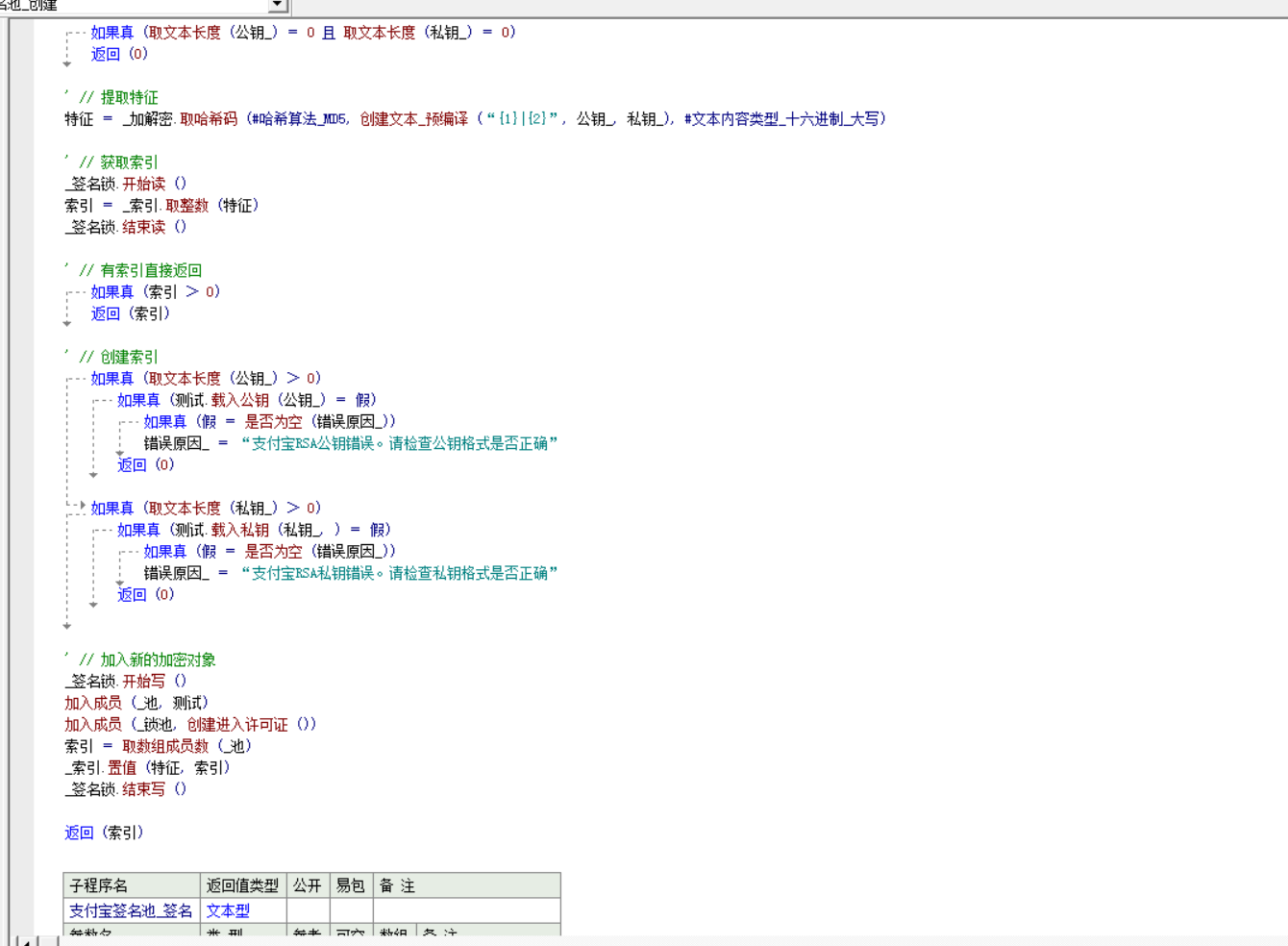Select the constant #哈希算法_MD5
This screenshot has height=946, width=1288.
pyautogui.click(x=299, y=119)
